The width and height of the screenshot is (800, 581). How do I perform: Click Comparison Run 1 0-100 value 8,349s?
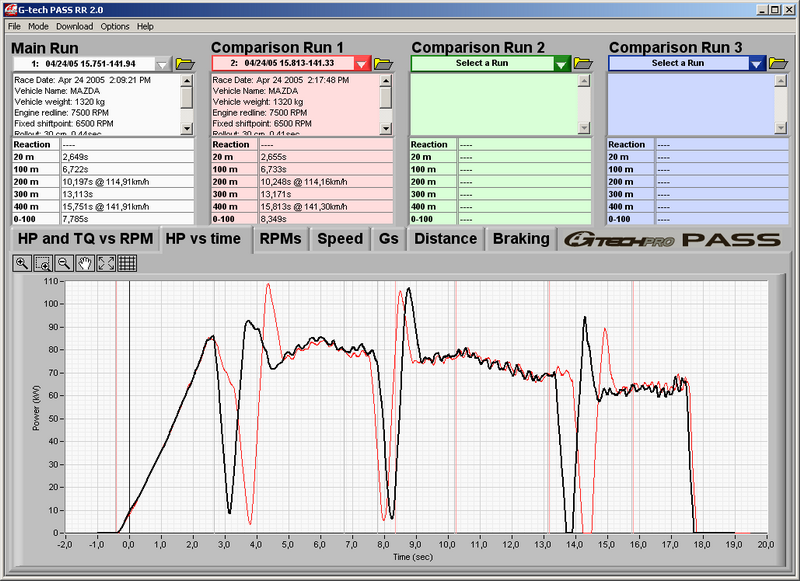point(326,219)
